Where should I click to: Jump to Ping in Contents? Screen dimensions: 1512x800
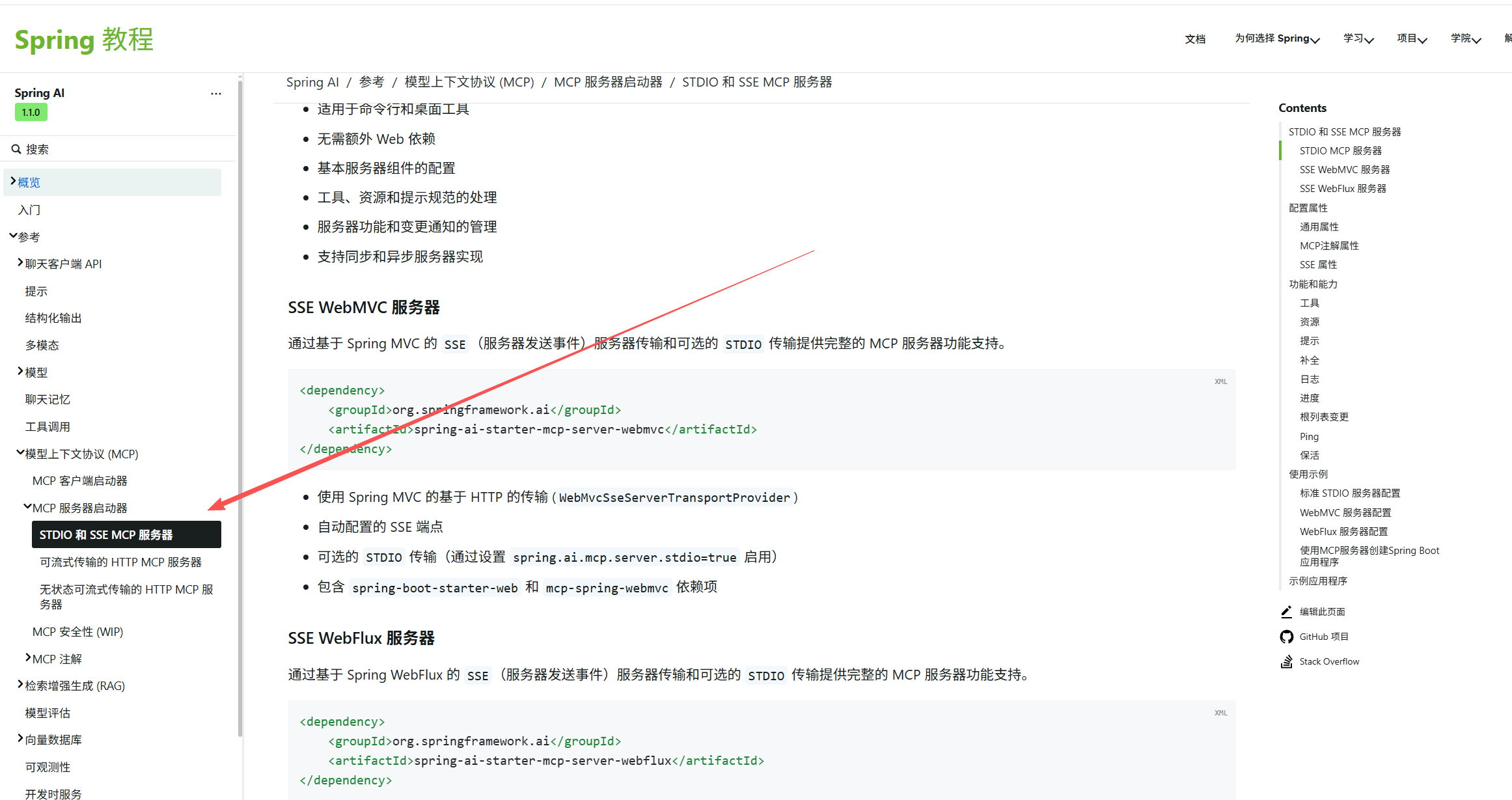1309,436
